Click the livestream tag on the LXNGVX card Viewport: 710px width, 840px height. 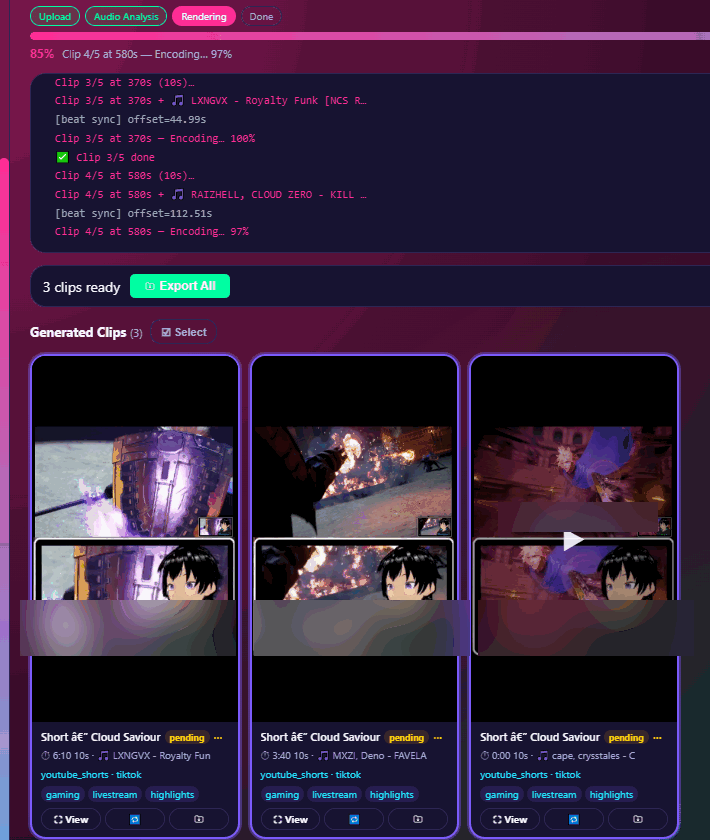pos(115,794)
